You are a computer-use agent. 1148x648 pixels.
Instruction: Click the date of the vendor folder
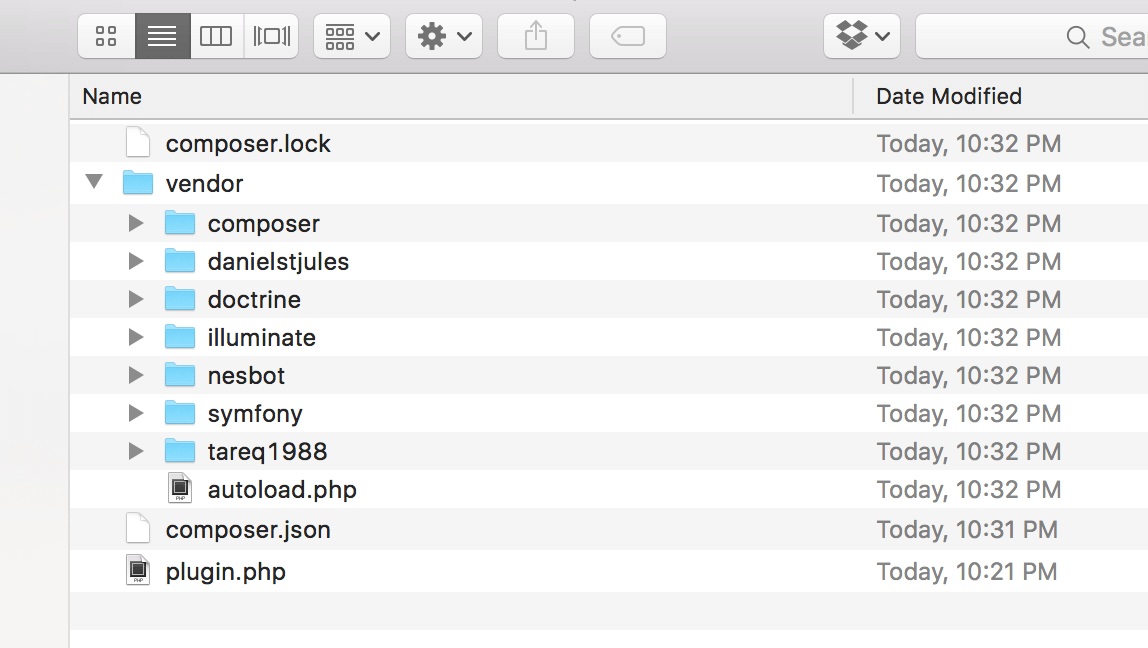[x=969, y=183]
